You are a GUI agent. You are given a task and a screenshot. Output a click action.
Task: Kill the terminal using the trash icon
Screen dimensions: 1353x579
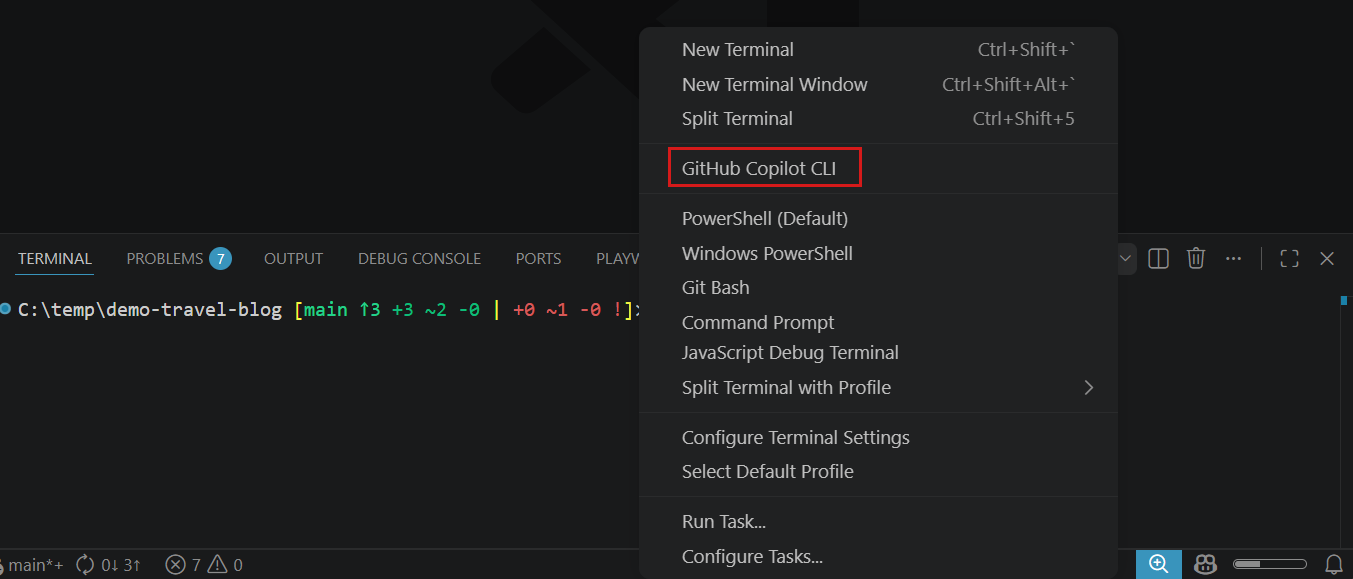click(1196, 258)
